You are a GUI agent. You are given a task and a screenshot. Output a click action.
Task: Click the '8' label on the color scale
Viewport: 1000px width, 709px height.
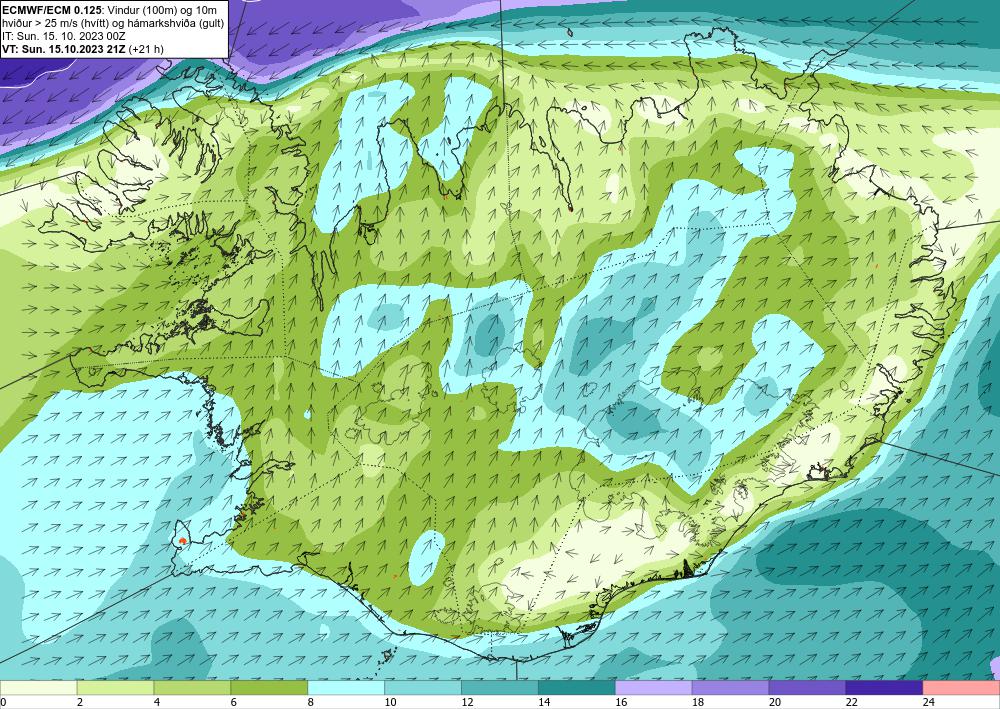[x=311, y=702]
